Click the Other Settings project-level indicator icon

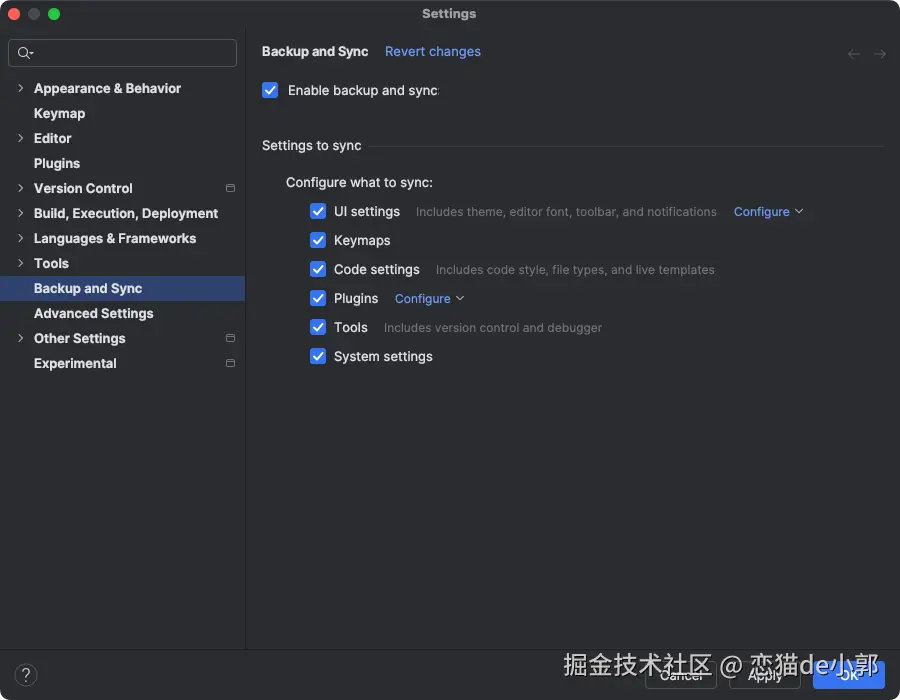pos(230,338)
